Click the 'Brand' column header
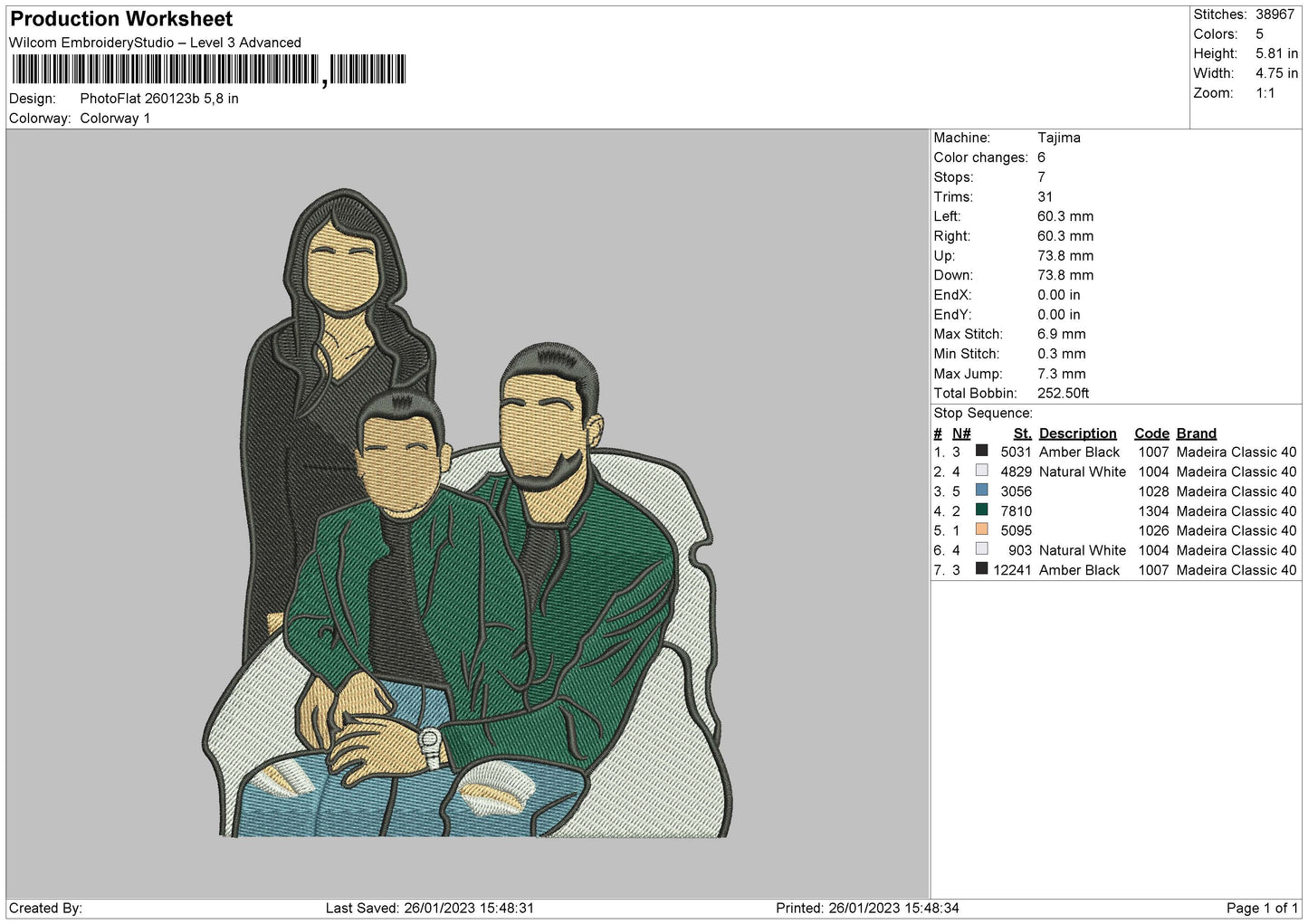1308x924 pixels. 1196,433
